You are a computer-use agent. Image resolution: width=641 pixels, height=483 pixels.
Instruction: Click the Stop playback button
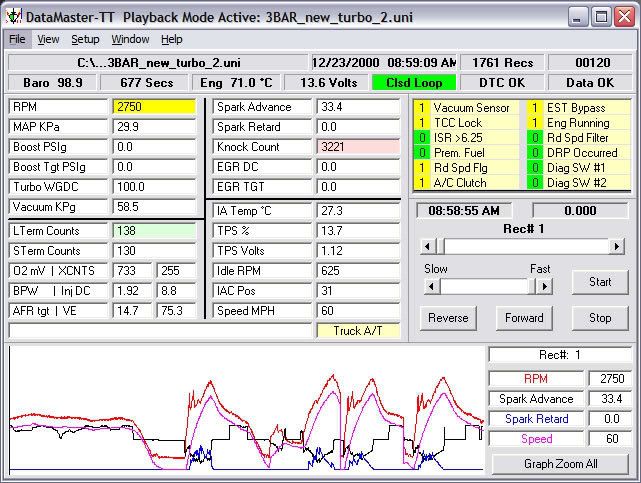tap(600, 318)
